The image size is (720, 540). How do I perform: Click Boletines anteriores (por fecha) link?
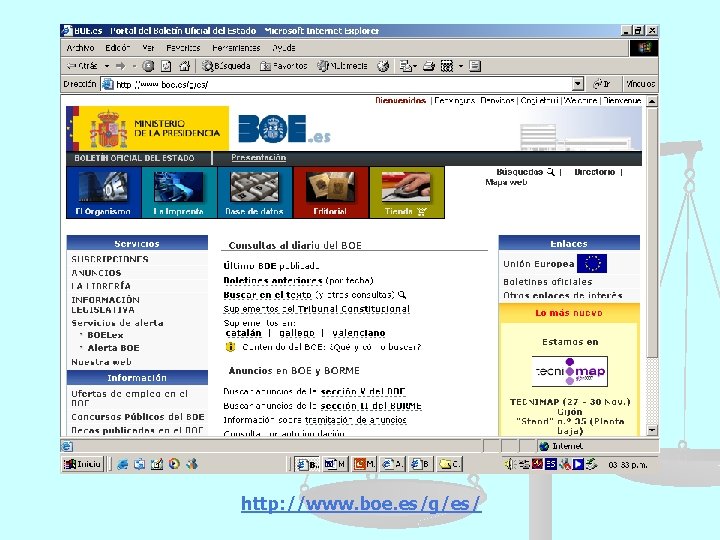(298, 280)
